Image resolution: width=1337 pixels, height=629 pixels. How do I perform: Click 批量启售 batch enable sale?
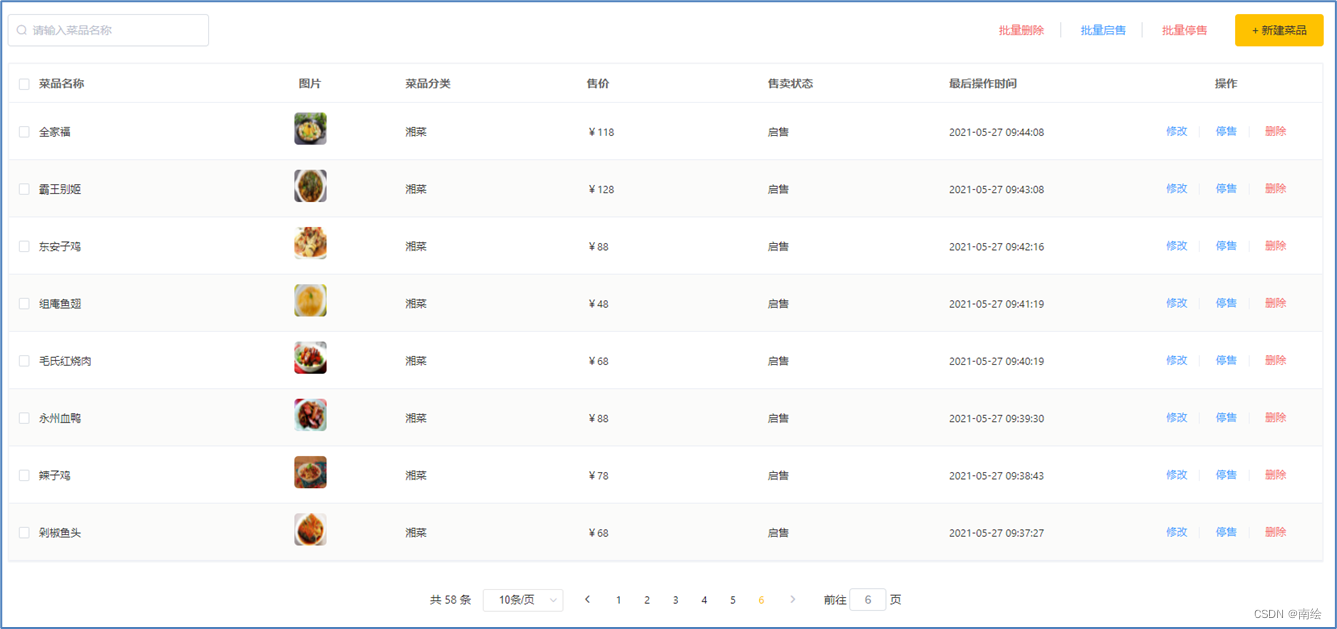(1103, 31)
